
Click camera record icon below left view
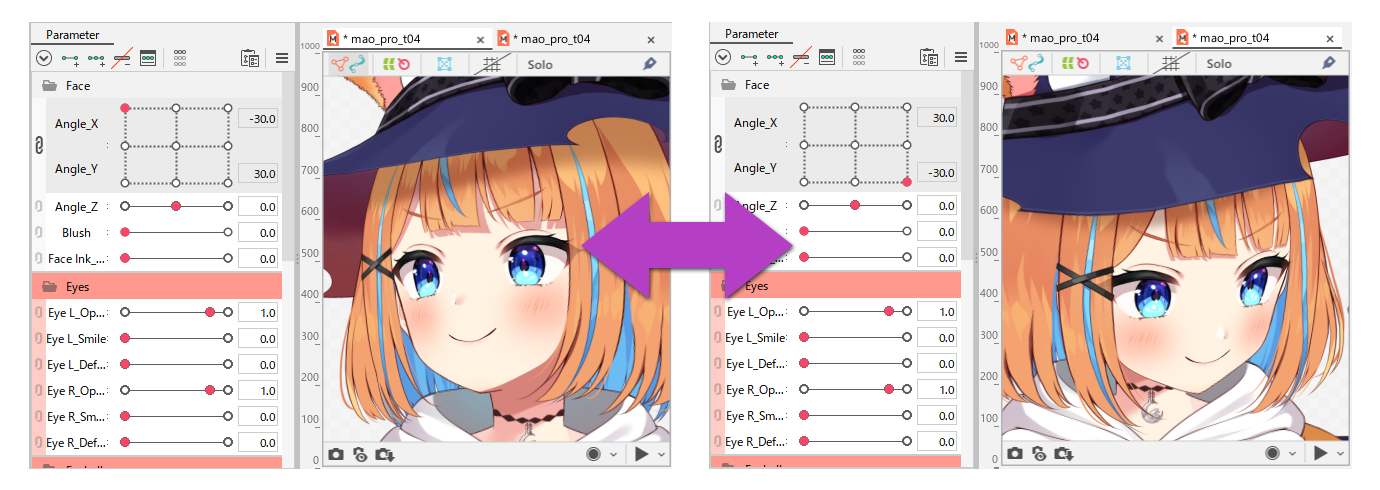pyautogui.click(x=360, y=454)
